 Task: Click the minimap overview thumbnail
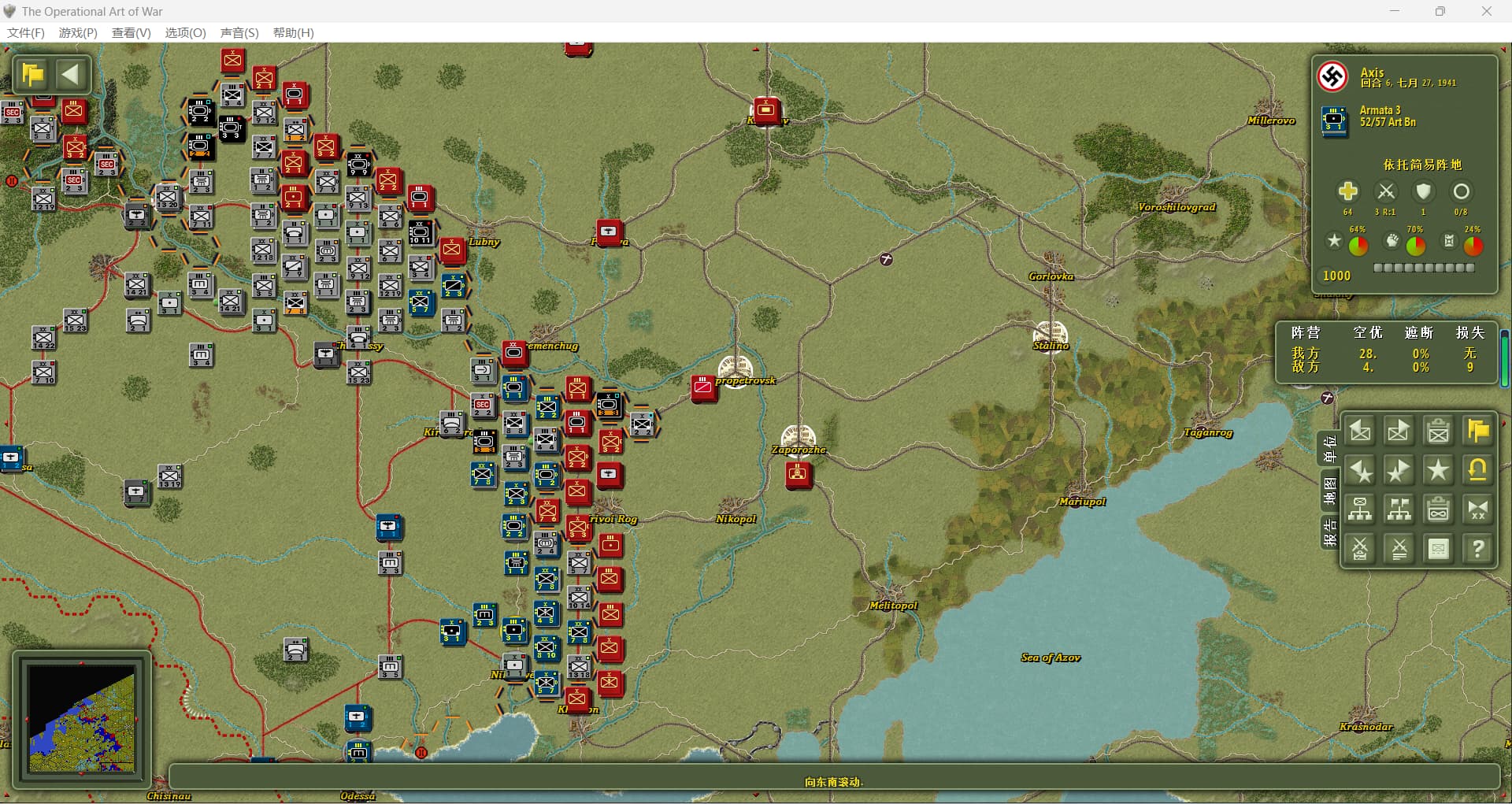82,719
